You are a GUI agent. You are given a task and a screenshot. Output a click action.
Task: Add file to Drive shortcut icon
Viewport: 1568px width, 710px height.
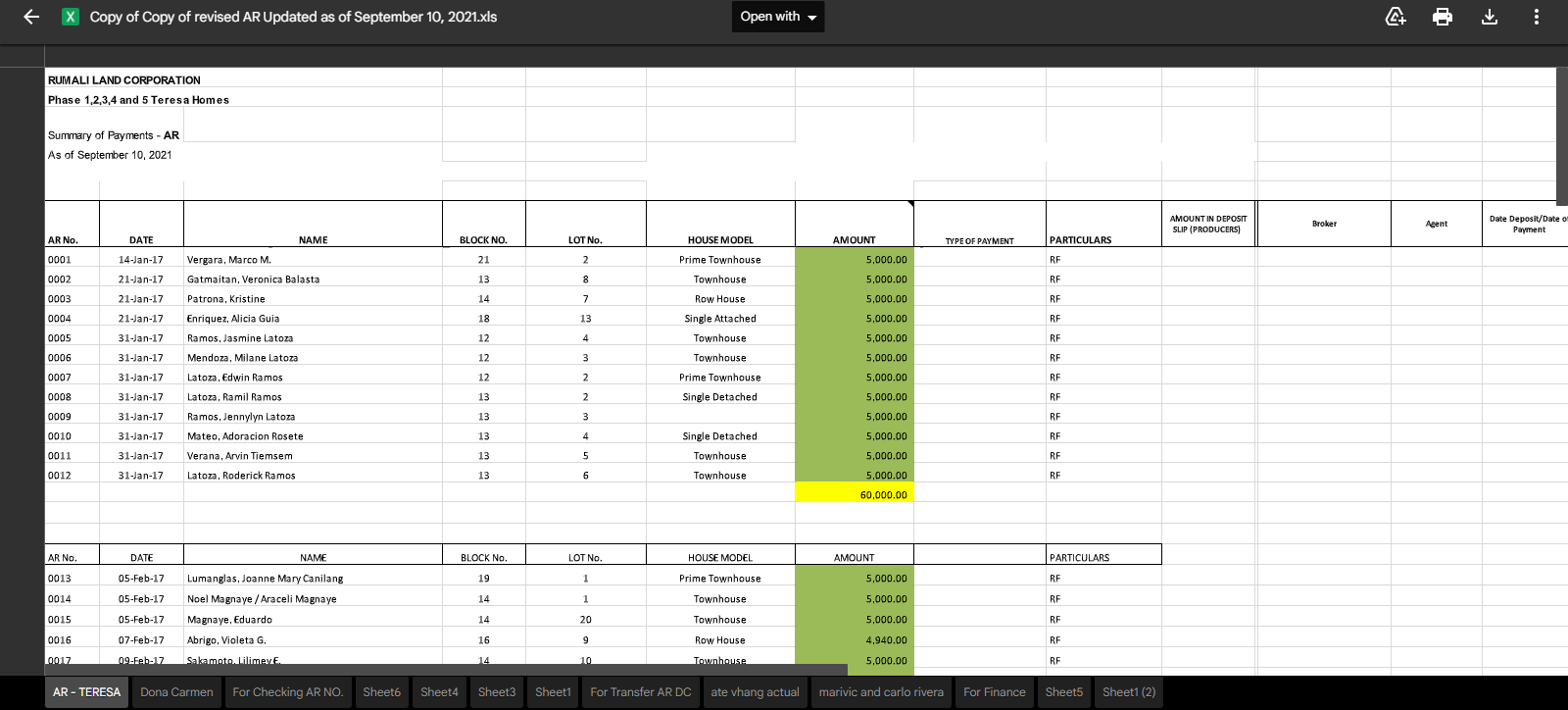point(1396,17)
